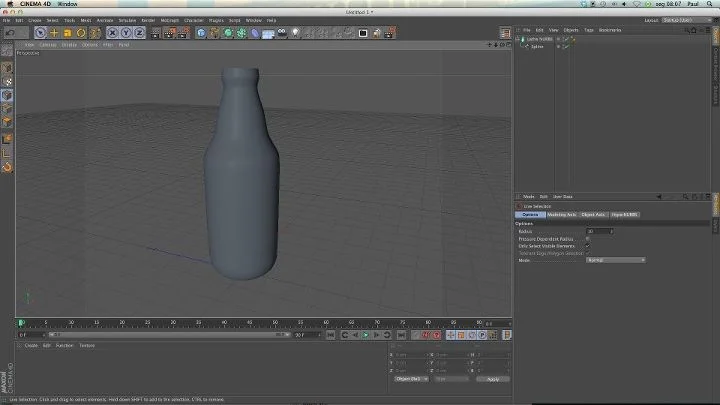The image size is (720, 405).
Task: Select the Spline child object
Action: 537,47
